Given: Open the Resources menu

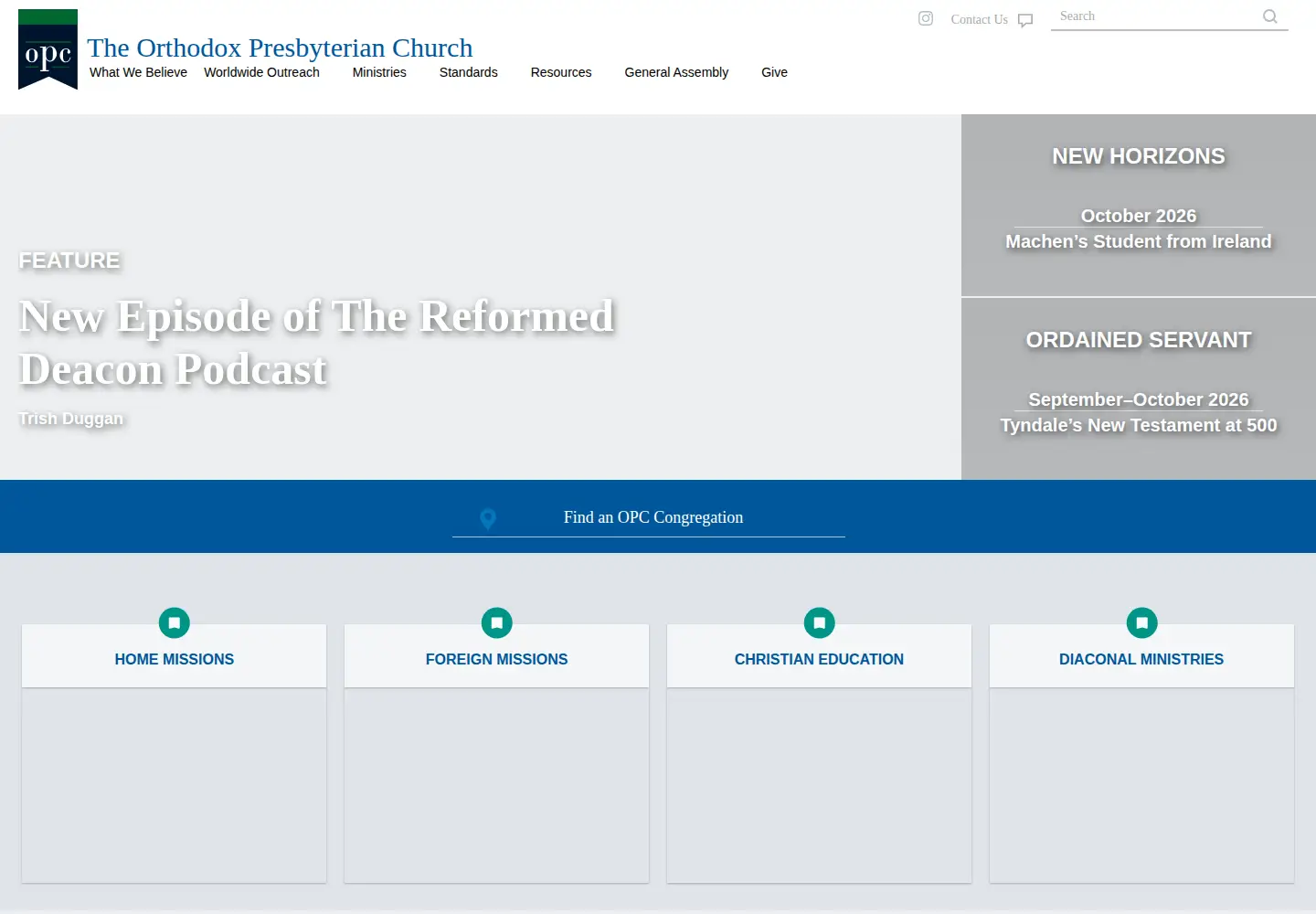Looking at the screenshot, I should tap(561, 72).
